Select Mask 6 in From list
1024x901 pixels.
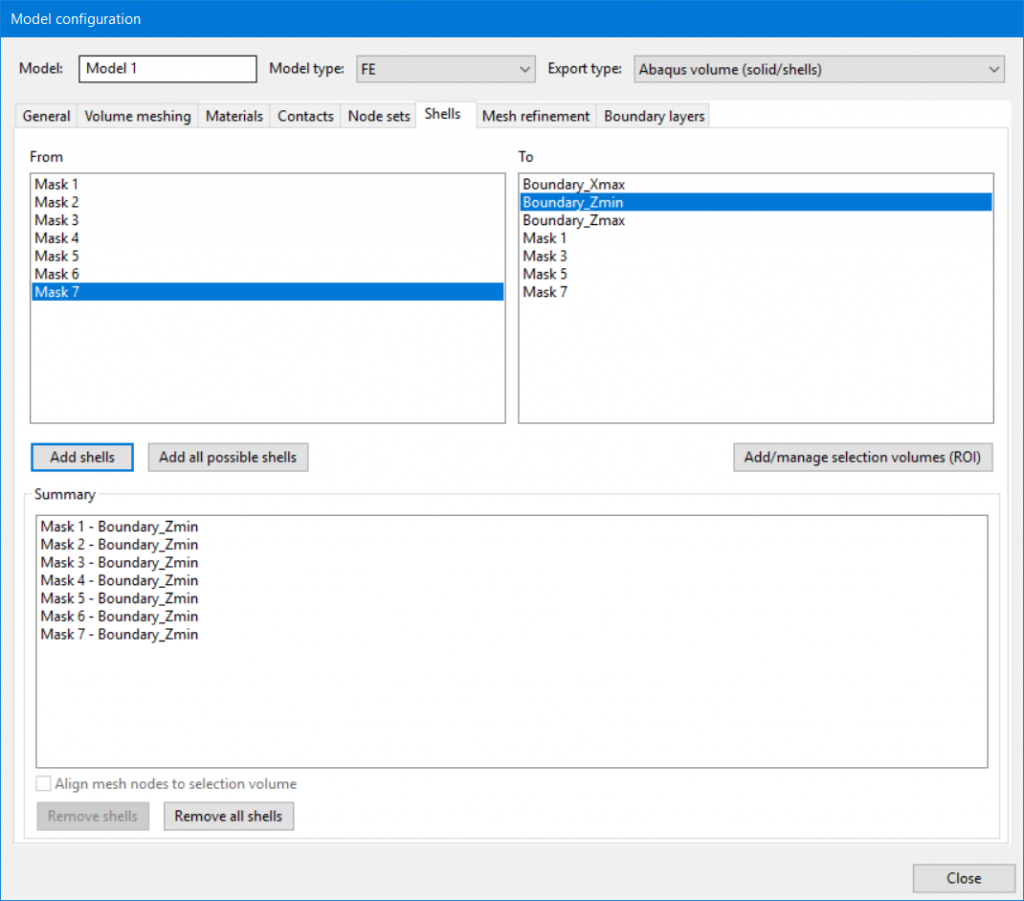click(268, 274)
